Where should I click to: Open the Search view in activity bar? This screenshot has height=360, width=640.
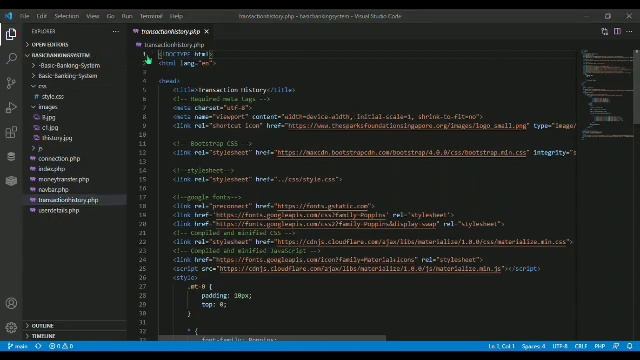pyautogui.click(x=11, y=58)
